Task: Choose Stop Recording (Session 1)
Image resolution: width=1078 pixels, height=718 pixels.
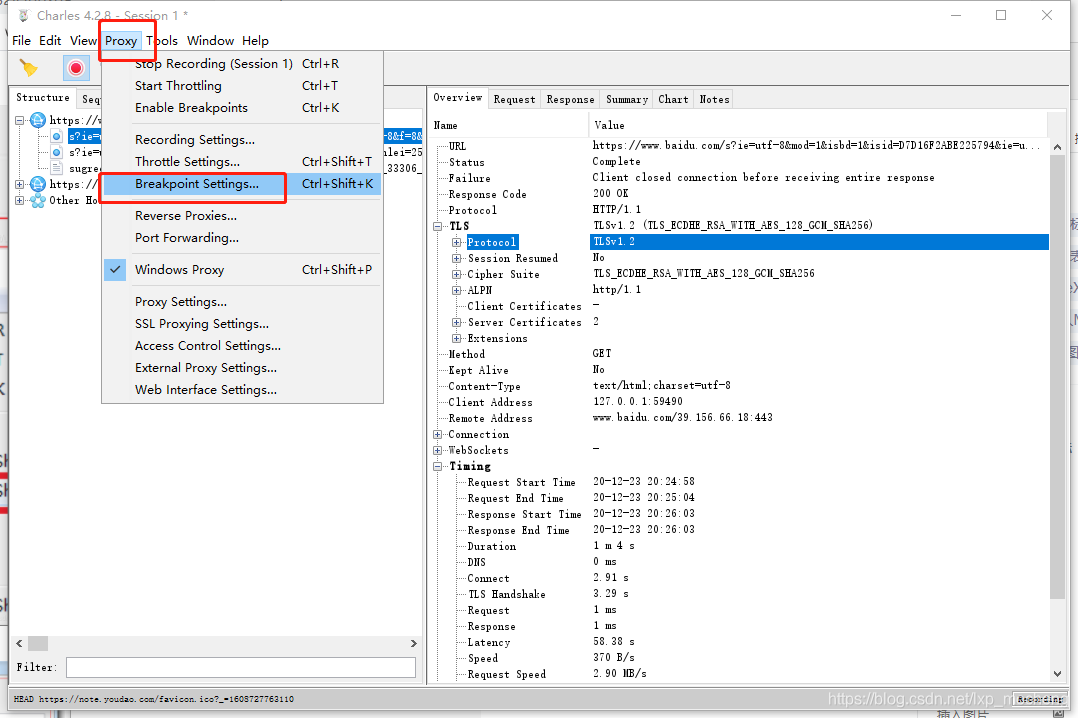Action: pyautogui.click(x=242, y=64)
